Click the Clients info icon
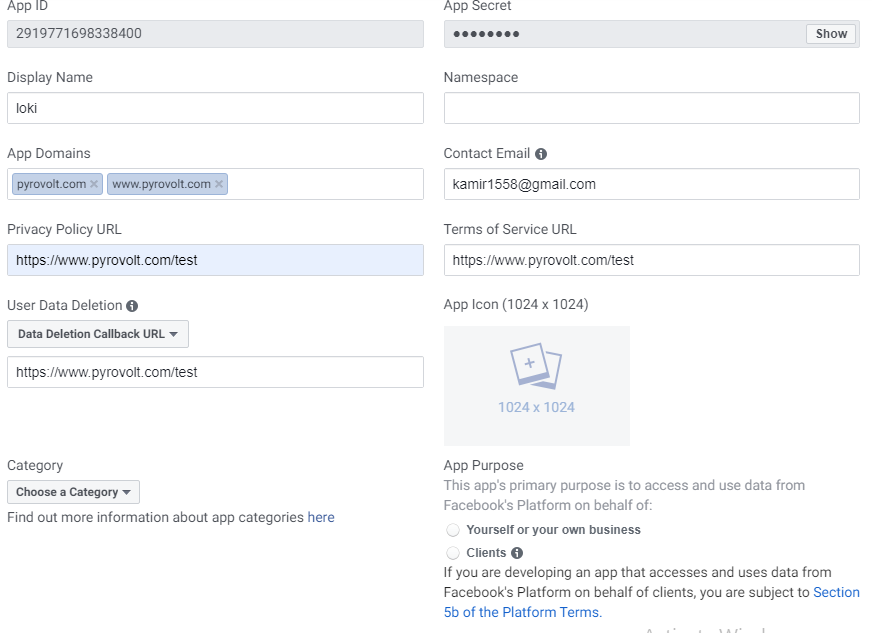This screenshot has height=633, width=872. click(x=517, y=553)
